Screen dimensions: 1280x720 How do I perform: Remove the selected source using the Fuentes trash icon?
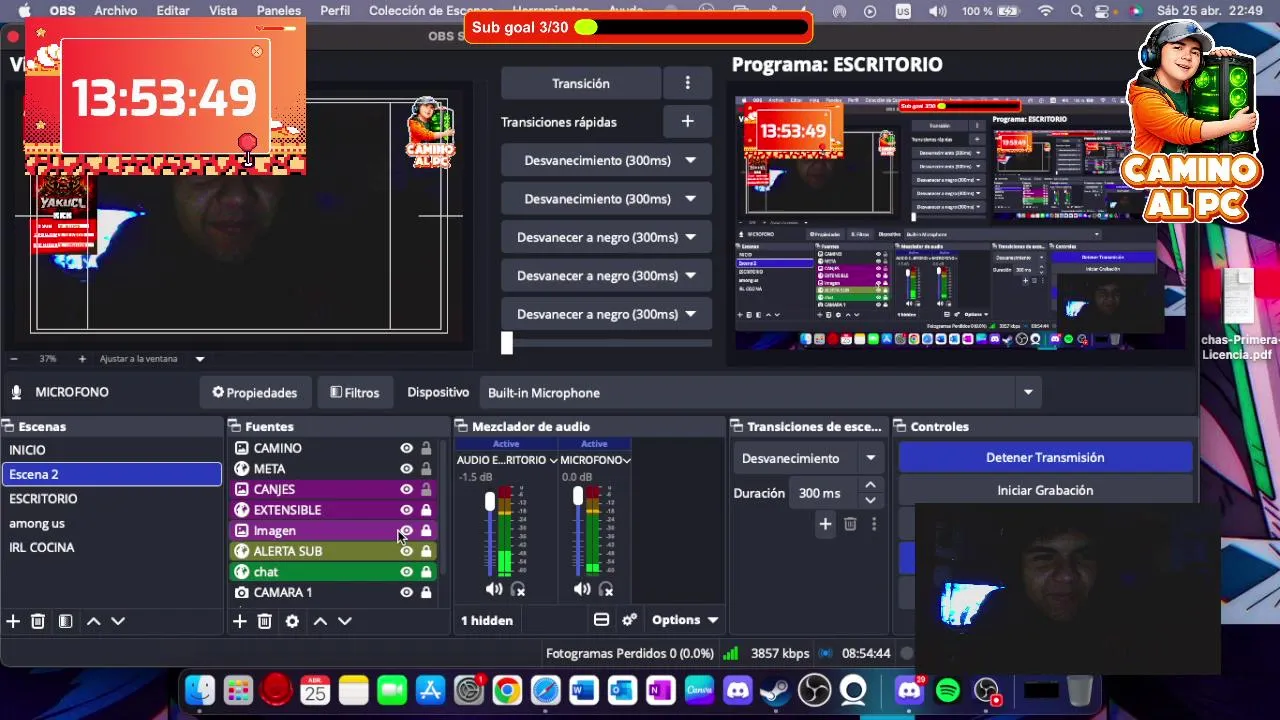coord(265,621)
